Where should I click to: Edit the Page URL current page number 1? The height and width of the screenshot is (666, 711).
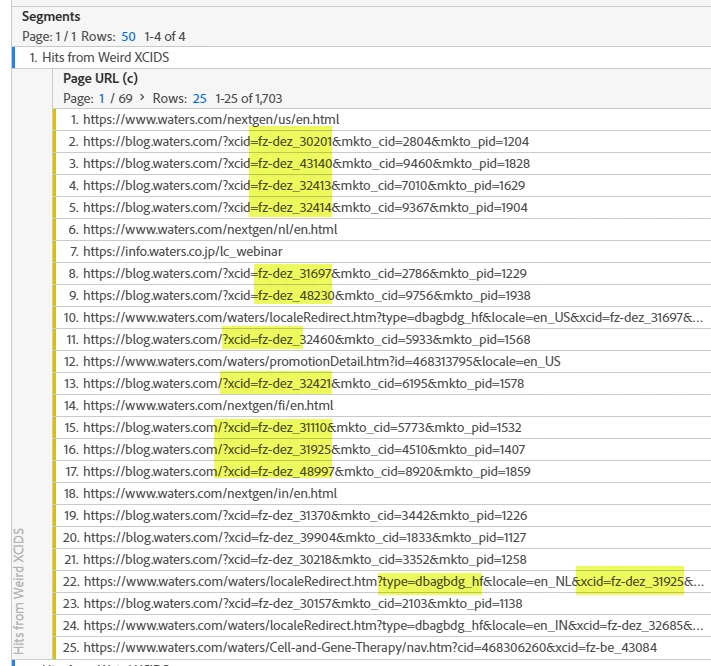coord(102,98)
